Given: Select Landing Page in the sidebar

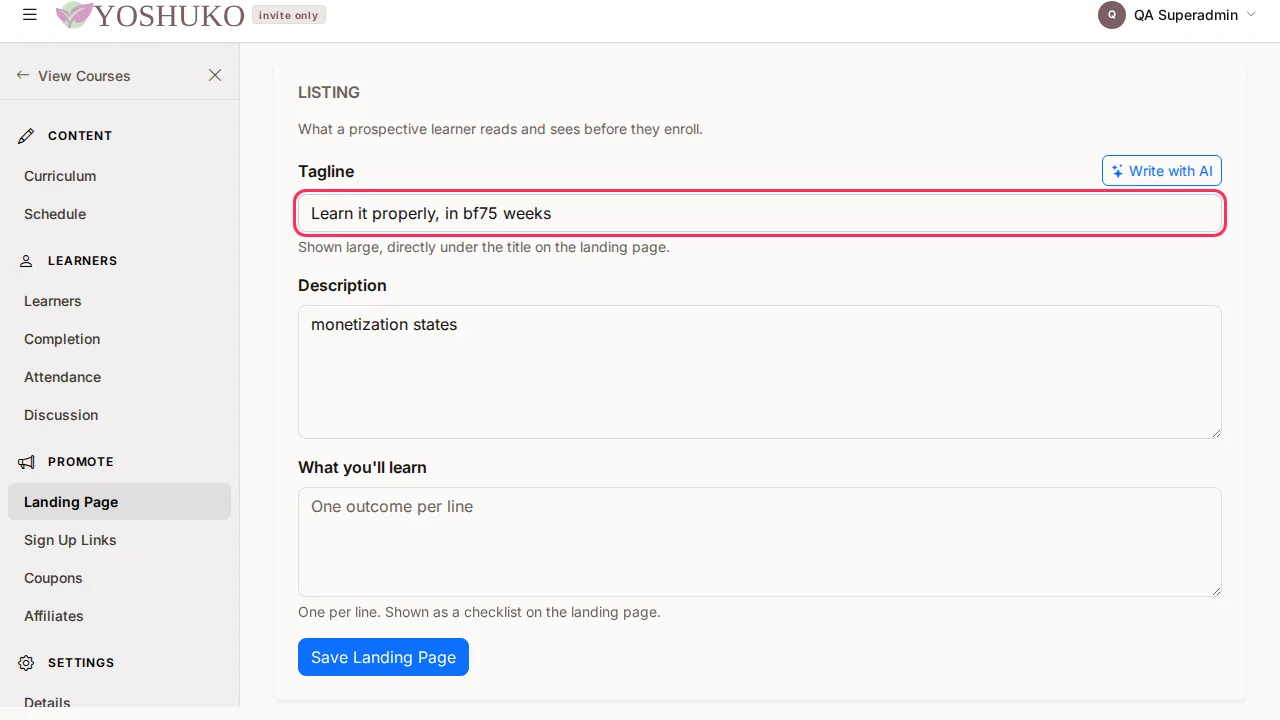Looking at the screenshot, I should coord(119,502).
